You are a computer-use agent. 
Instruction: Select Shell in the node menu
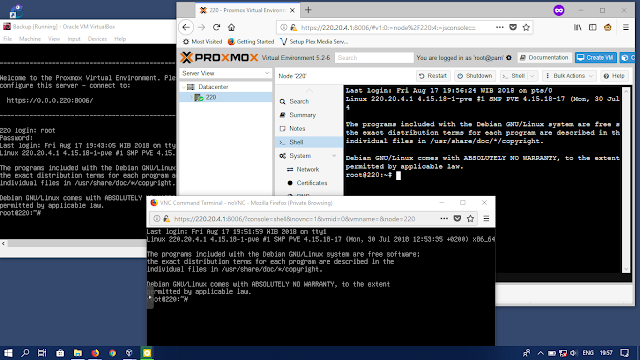pos(309,142)
